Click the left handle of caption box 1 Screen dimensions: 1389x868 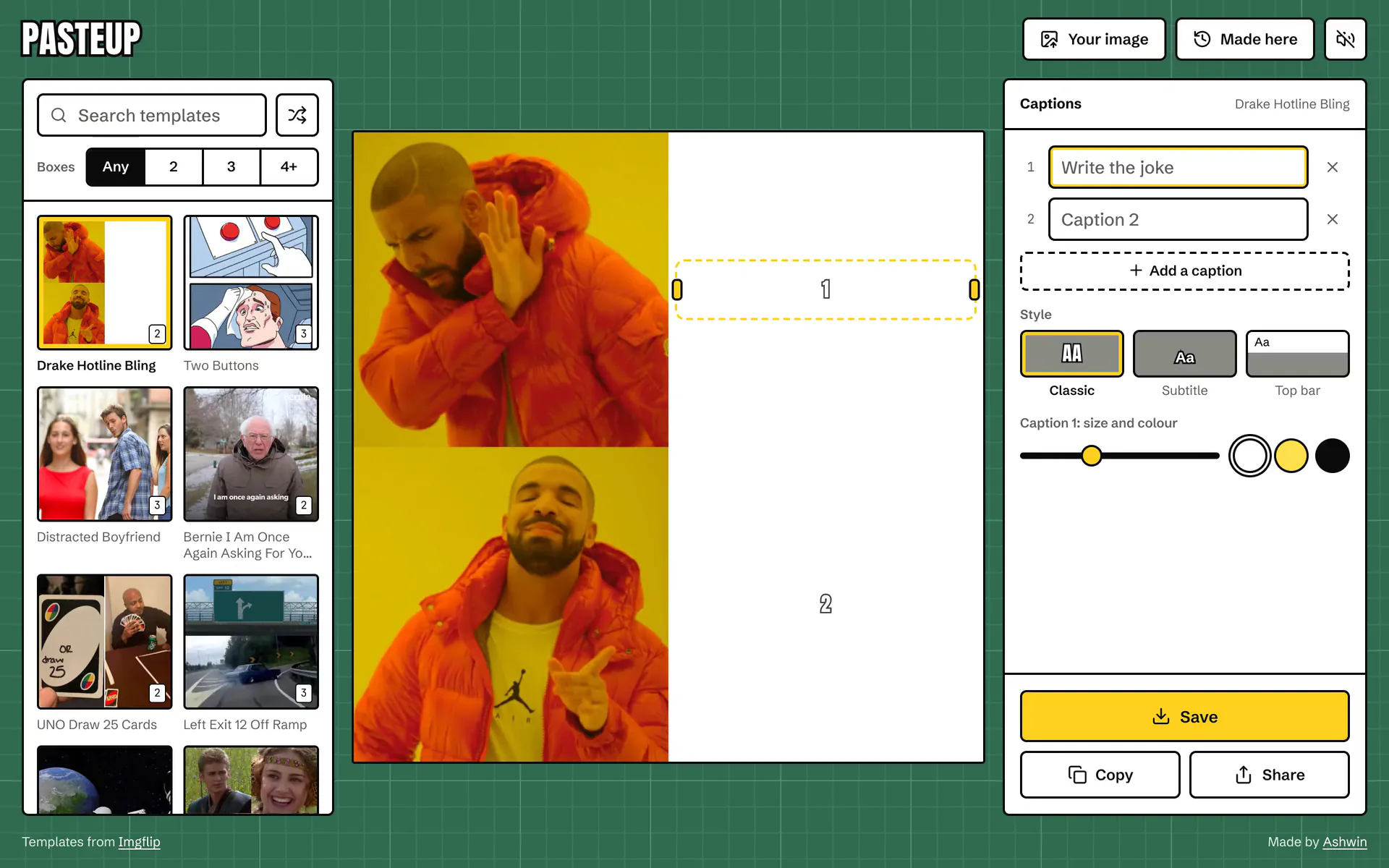677,289
